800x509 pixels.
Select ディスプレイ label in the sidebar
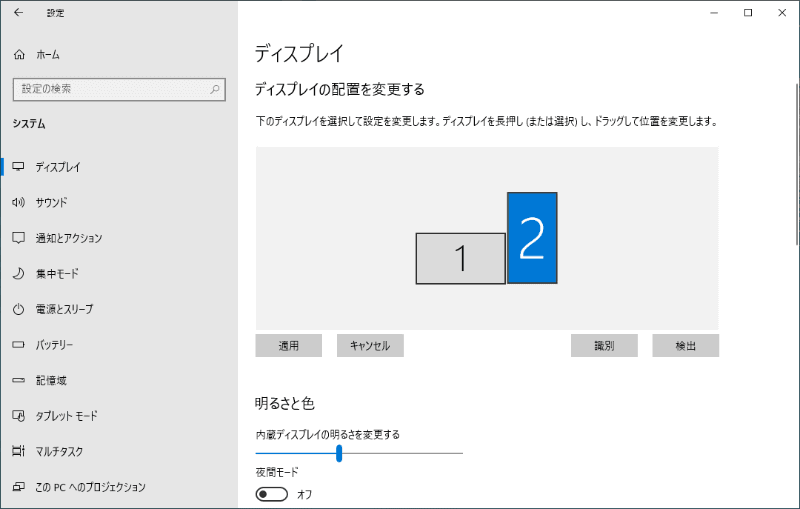click(x=58, y=167)
